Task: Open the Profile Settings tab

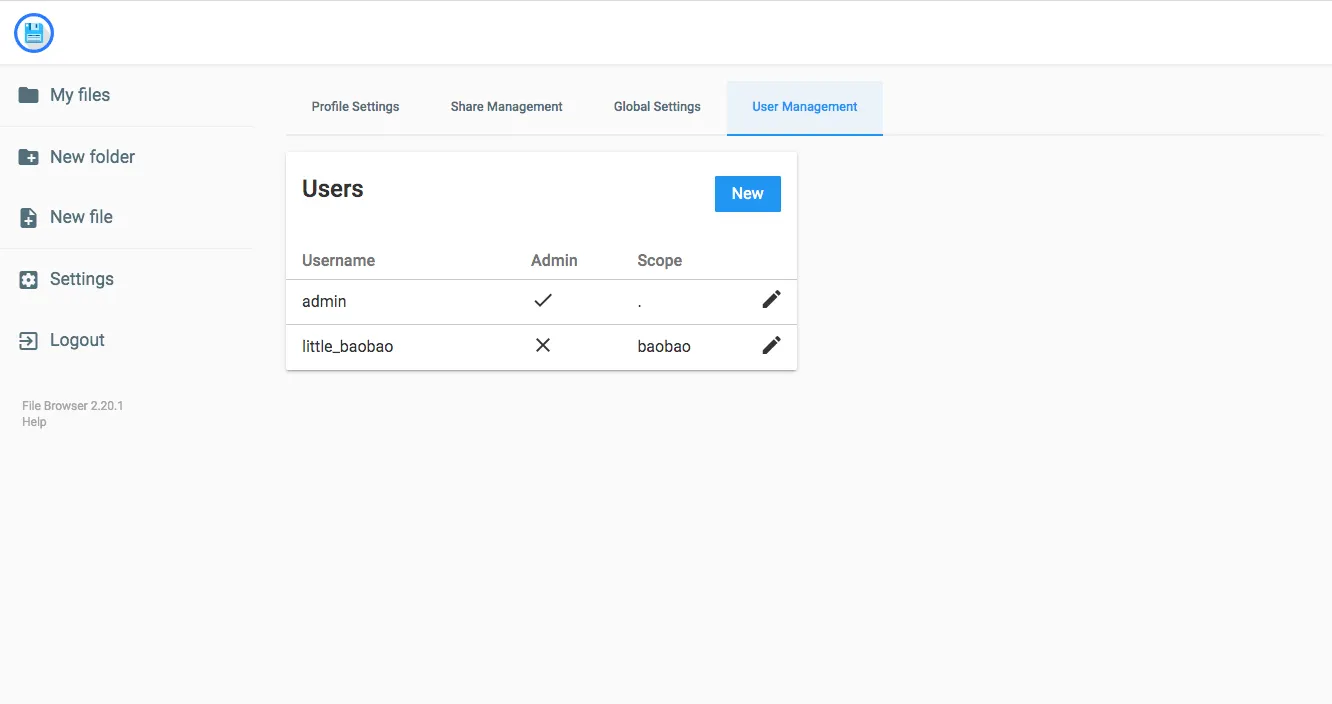Action: tap(355, 107)
